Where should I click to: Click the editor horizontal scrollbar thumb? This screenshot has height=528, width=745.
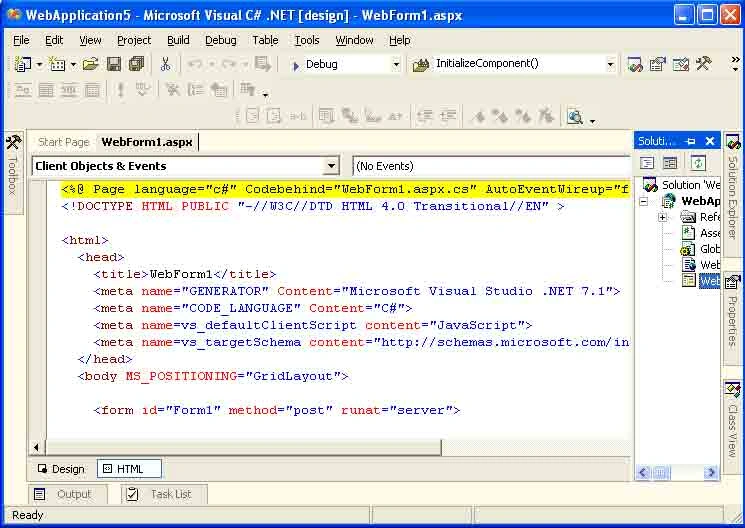[x=243, y=447]
